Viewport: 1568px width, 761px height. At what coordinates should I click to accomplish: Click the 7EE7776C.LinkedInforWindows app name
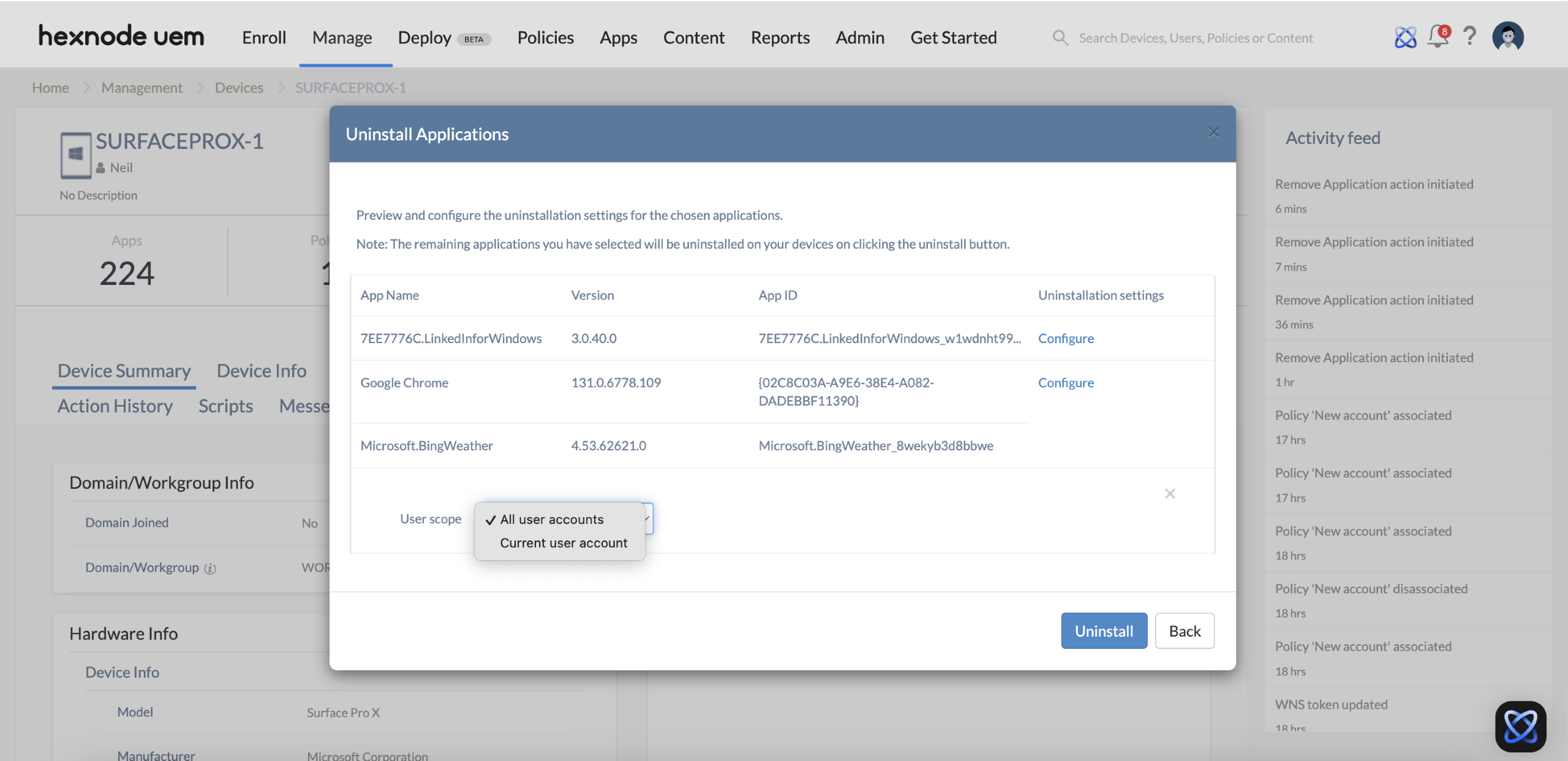tap(451, 338)
